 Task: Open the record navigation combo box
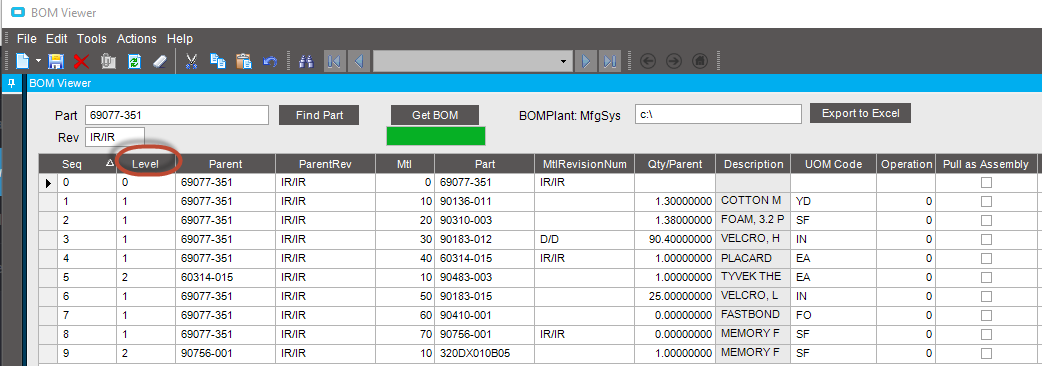click(472, 62)
